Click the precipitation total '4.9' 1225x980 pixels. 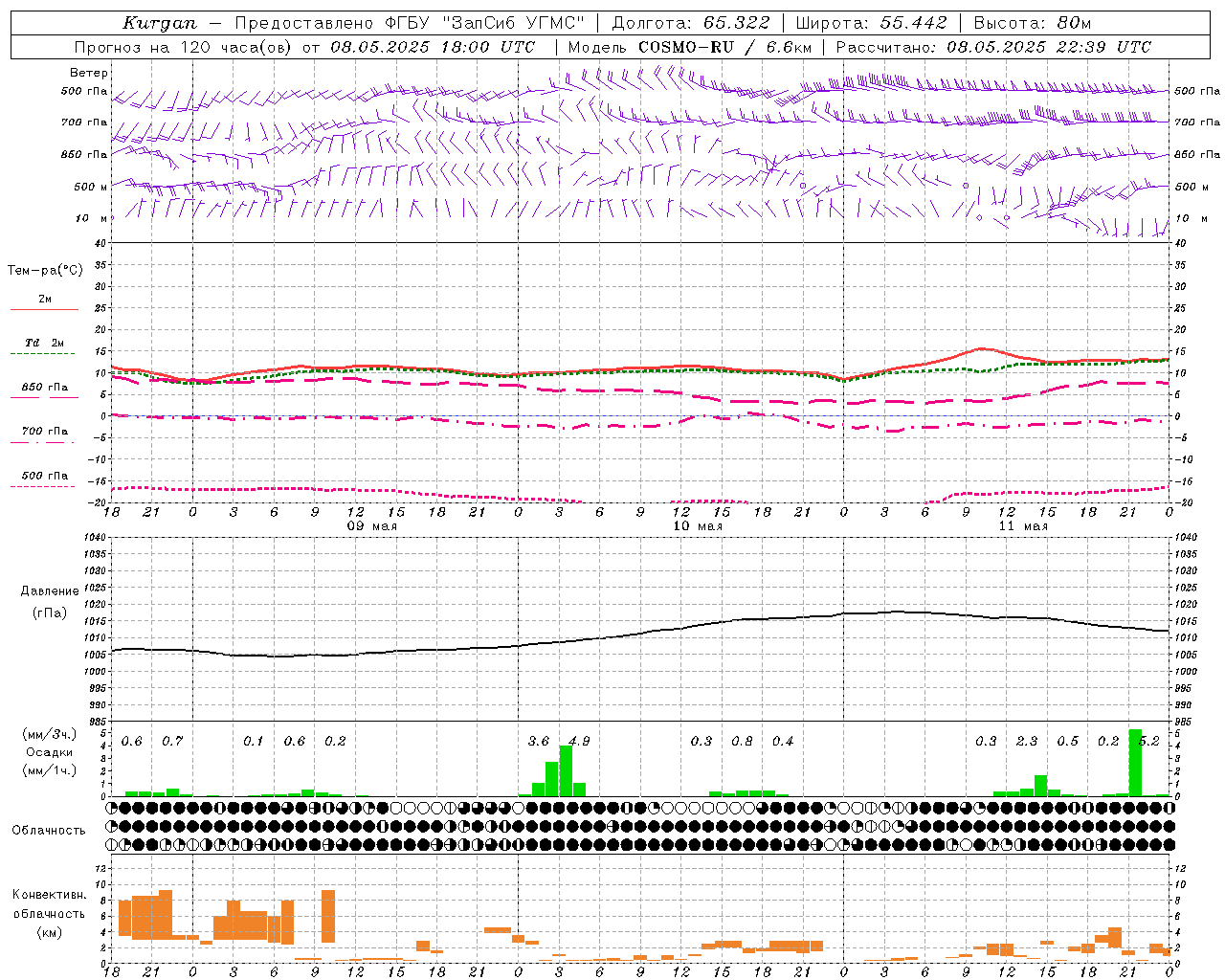[x=579, y=741]
